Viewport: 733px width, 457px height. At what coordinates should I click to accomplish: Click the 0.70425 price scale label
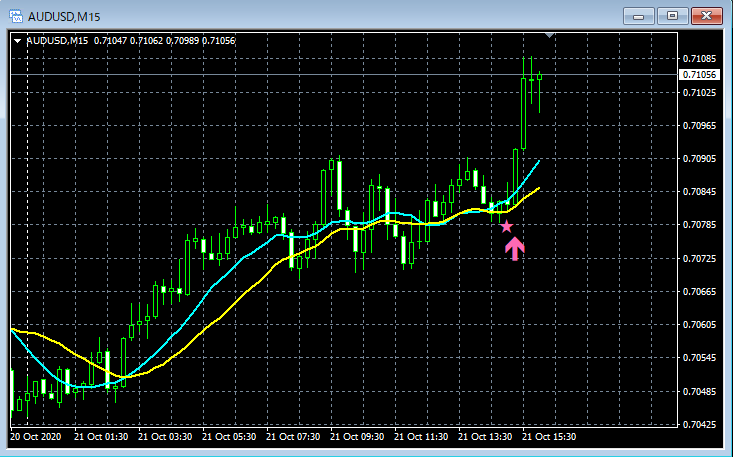coord(699,424)
